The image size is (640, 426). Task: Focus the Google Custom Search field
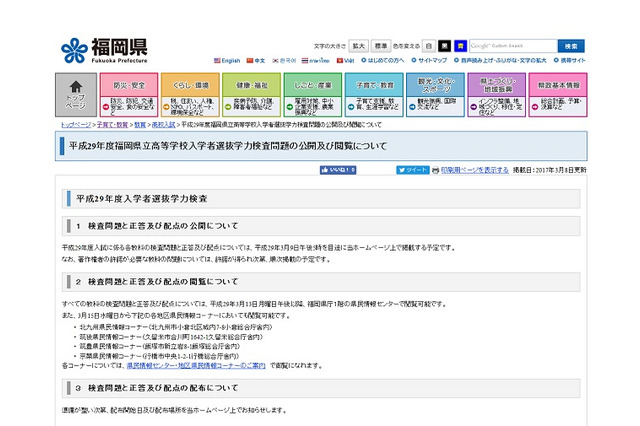pos(513,46)
